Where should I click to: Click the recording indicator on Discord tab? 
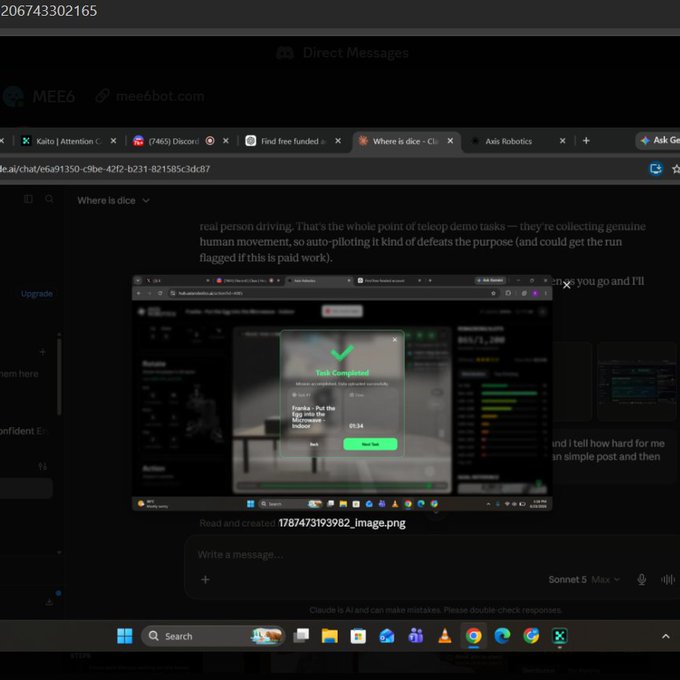coord(210,141)
